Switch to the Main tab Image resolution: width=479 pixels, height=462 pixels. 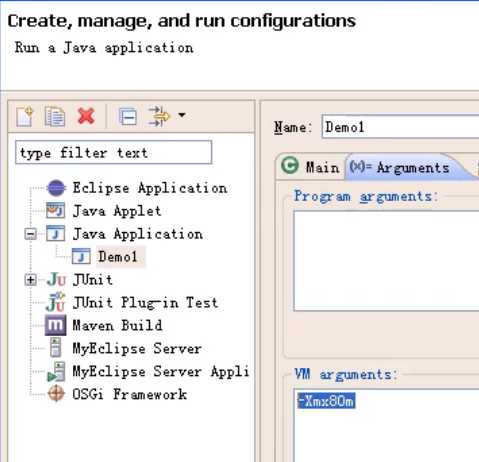(311, 166)
